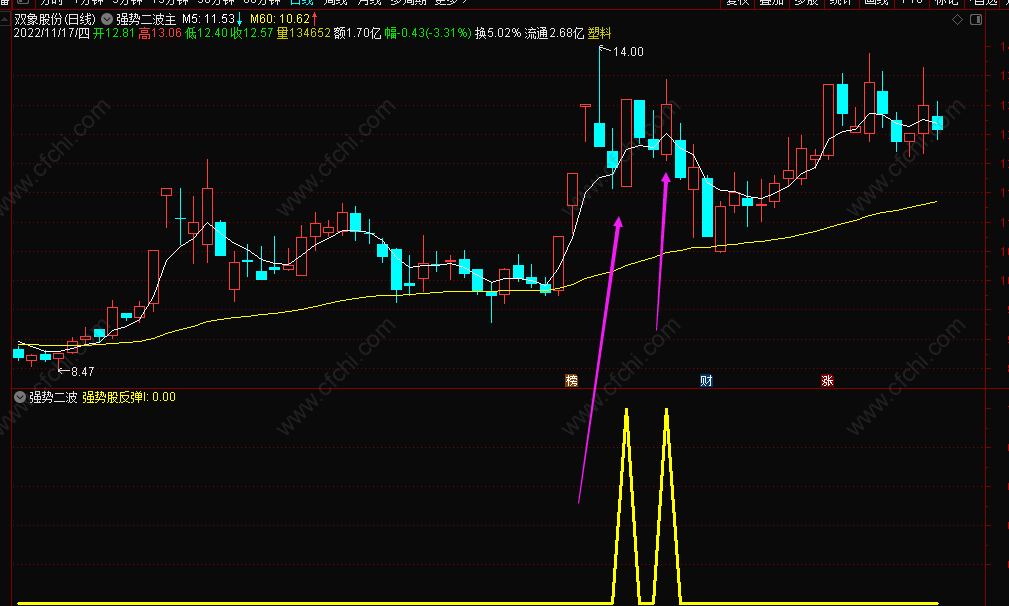Select the left magenta arrow annotation

tap(599, 360)
